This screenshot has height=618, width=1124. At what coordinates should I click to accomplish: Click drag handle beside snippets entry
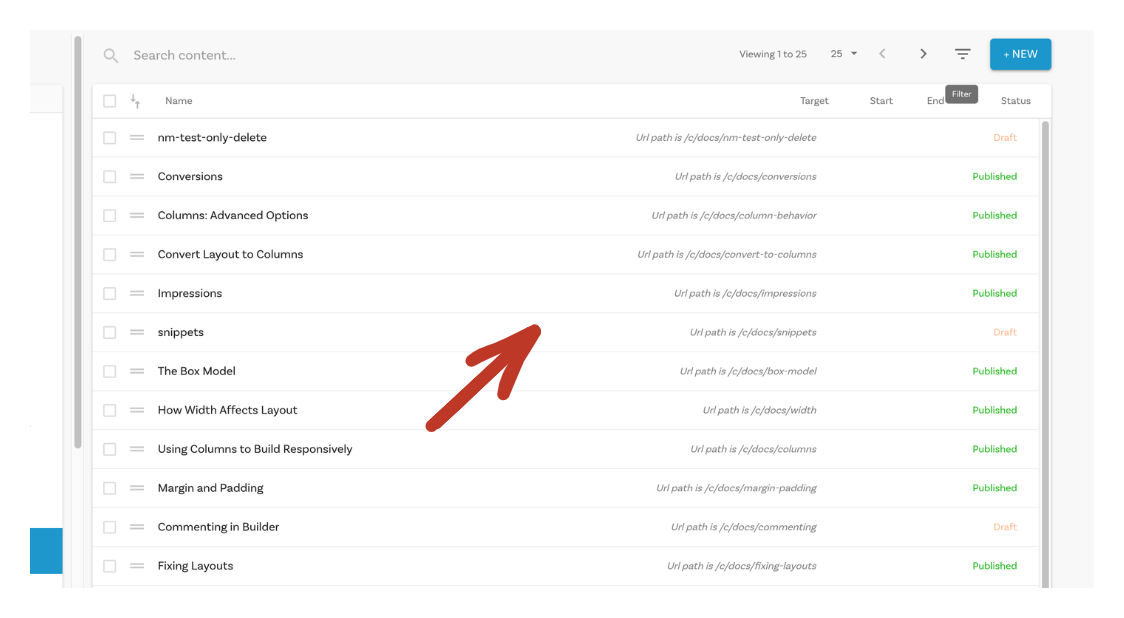click(137, 332)
